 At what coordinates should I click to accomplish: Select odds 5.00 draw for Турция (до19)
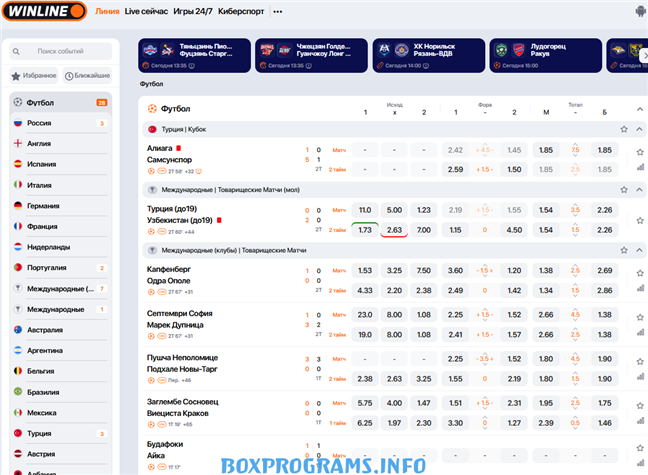pos(394,210)
